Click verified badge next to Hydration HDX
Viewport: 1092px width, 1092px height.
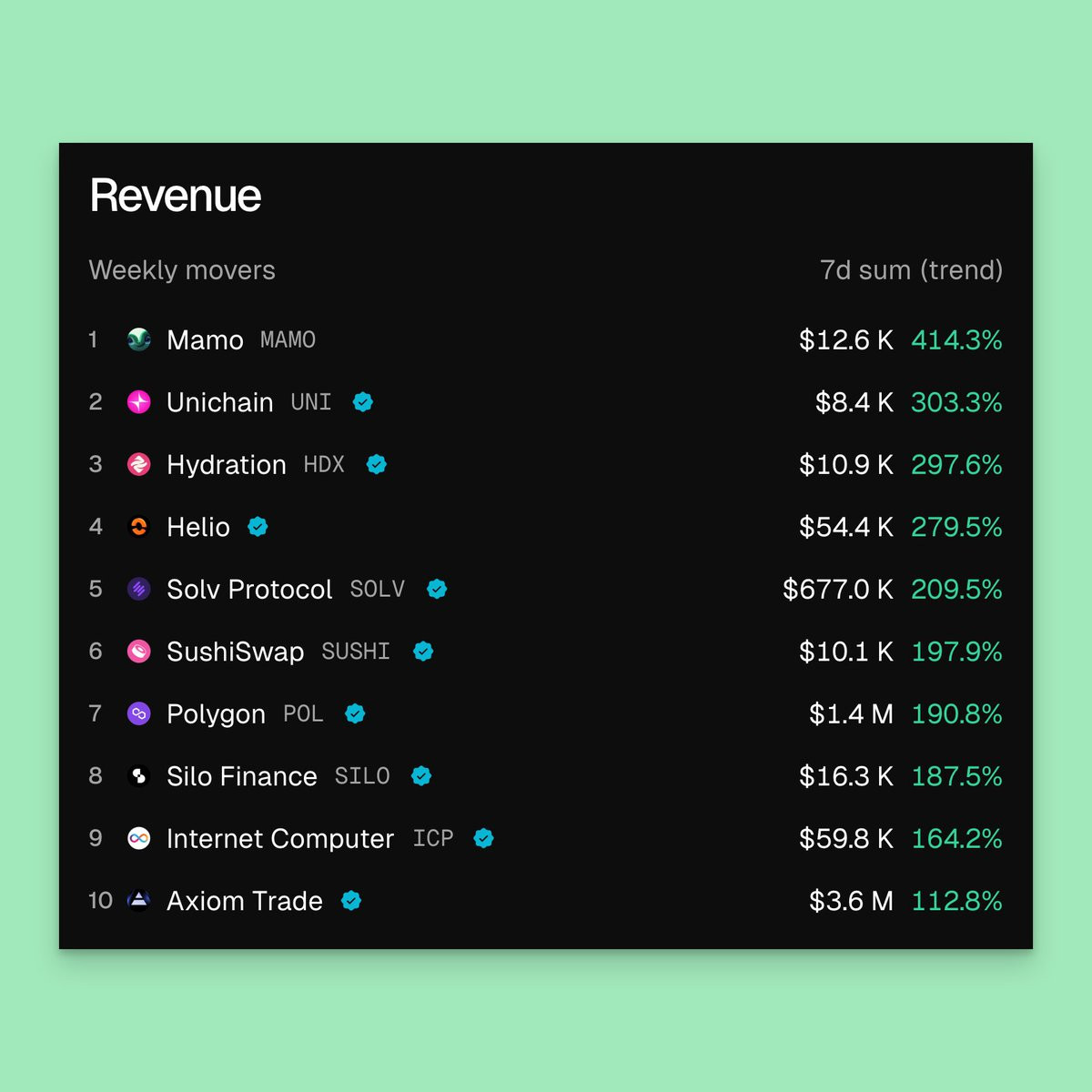tap(377, 464)
